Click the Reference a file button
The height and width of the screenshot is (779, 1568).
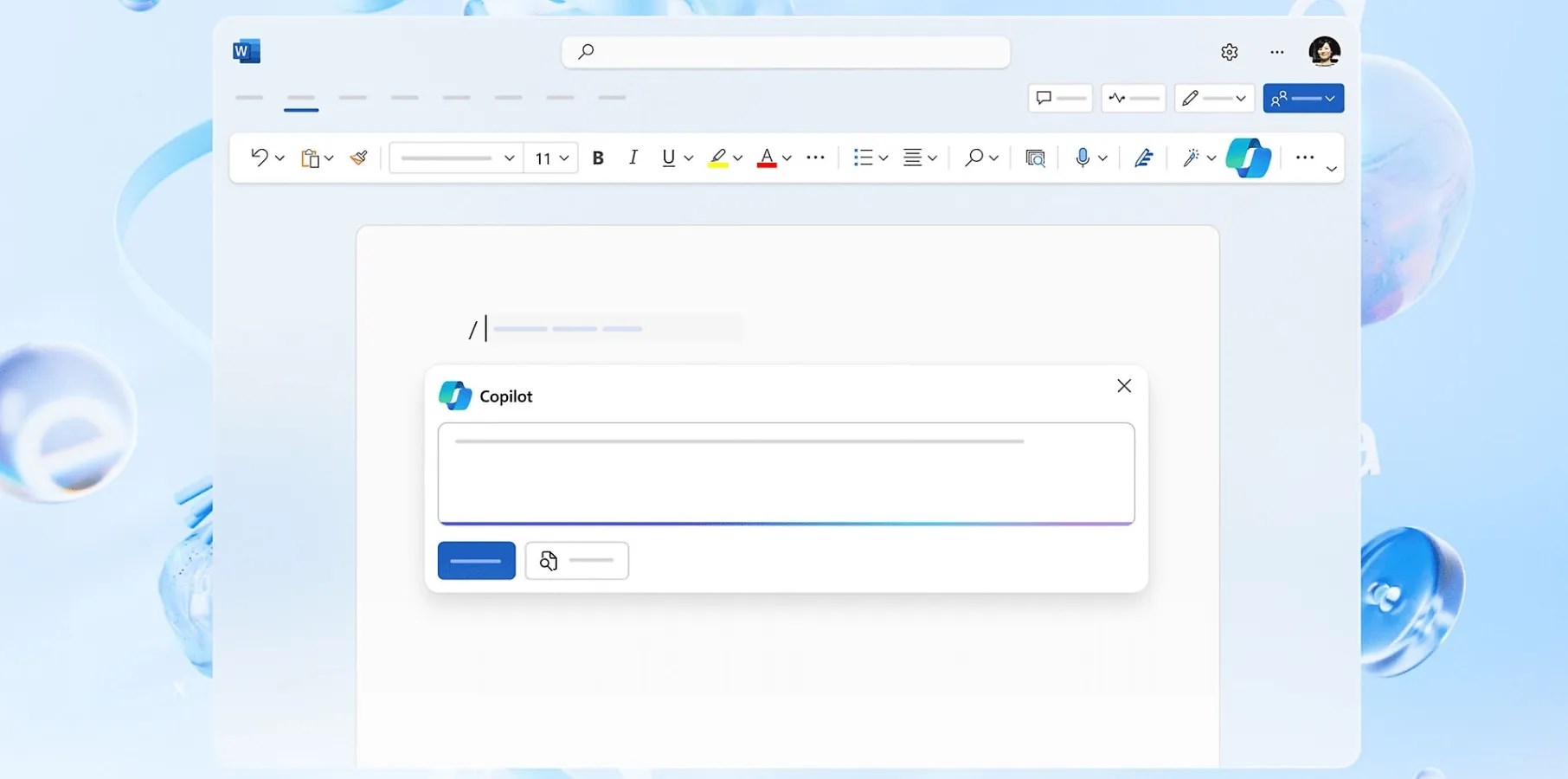click(577, 561)
